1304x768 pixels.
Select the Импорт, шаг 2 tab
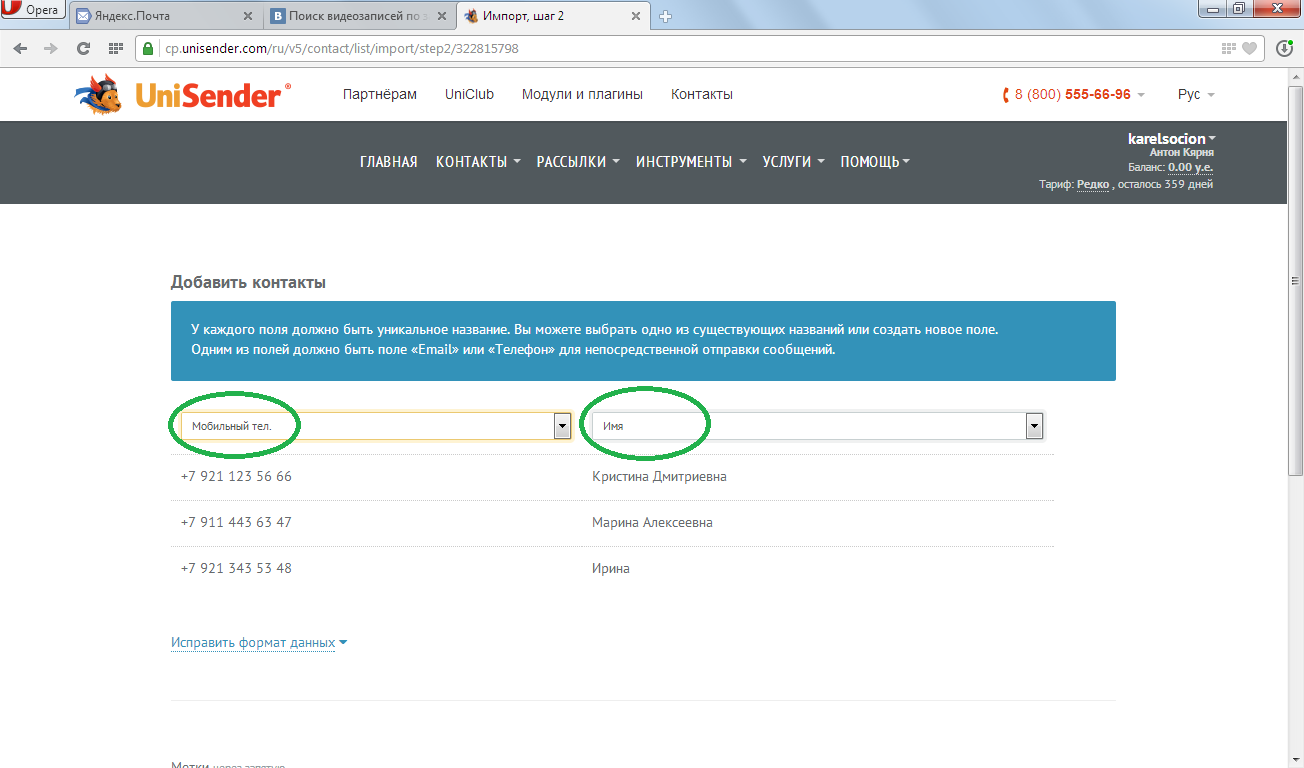tap(554, 16)
